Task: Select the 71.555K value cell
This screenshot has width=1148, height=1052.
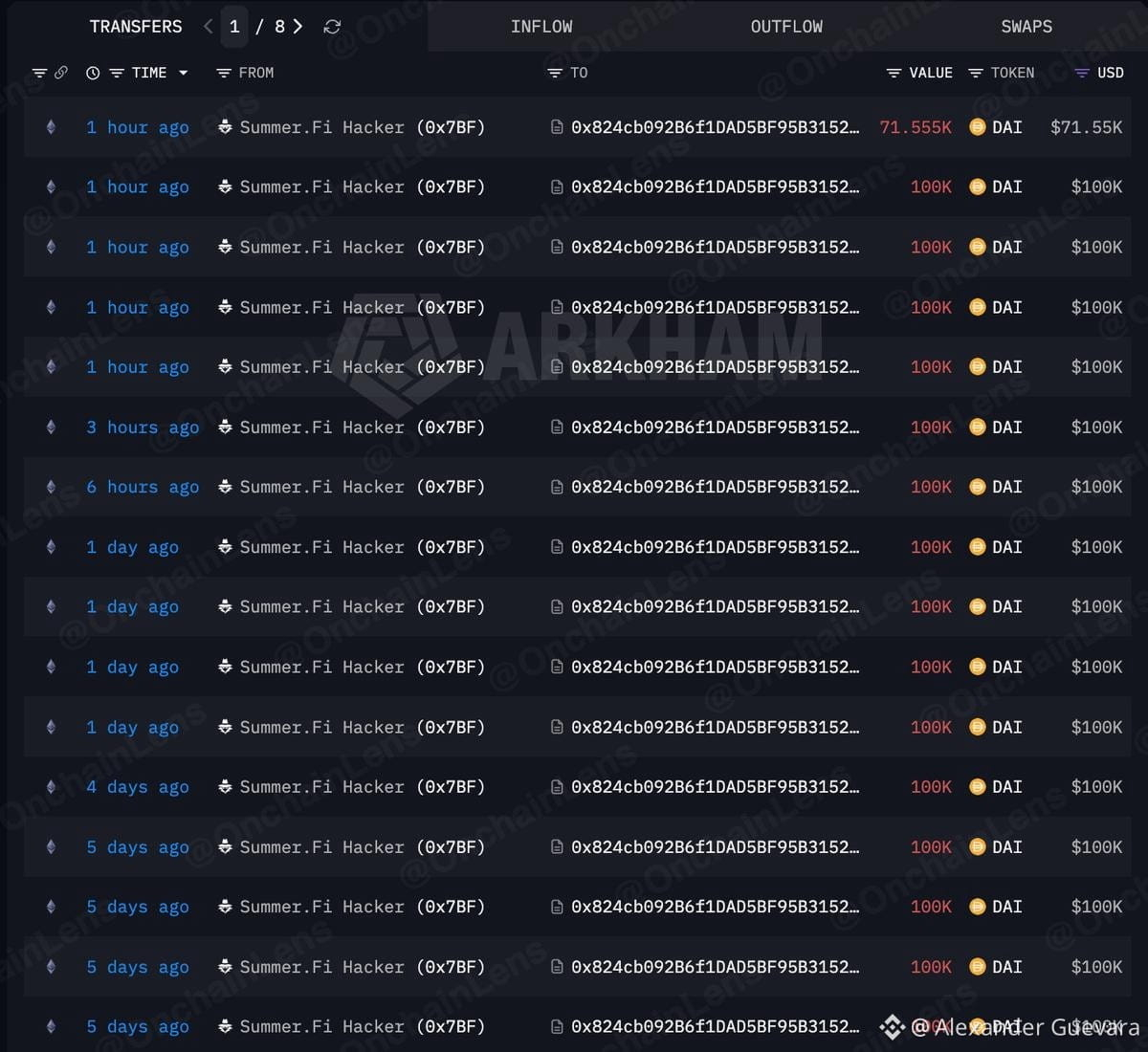Action: tap(916, 127)
